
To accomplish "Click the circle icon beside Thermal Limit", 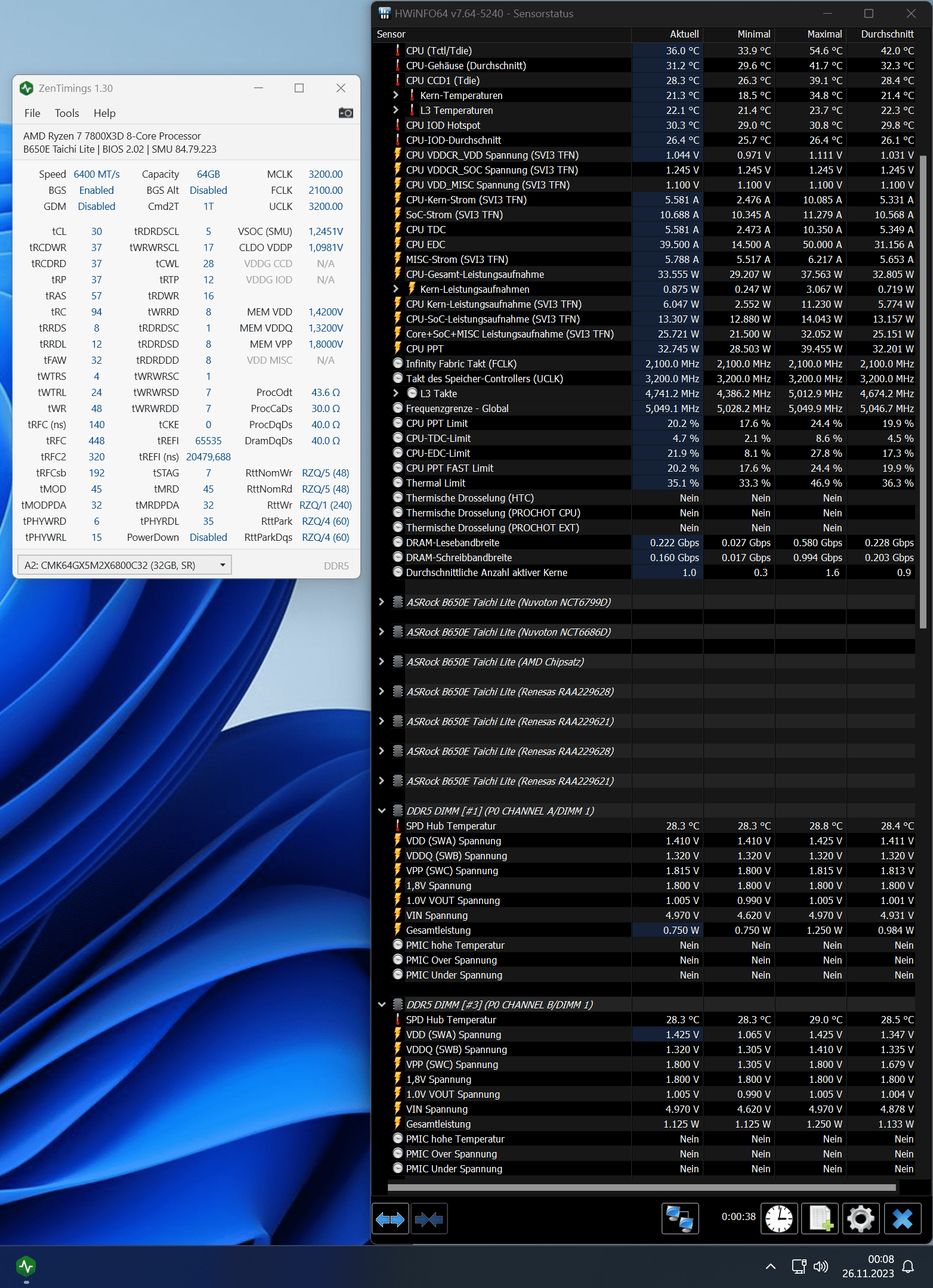I will tap(398, 482).
